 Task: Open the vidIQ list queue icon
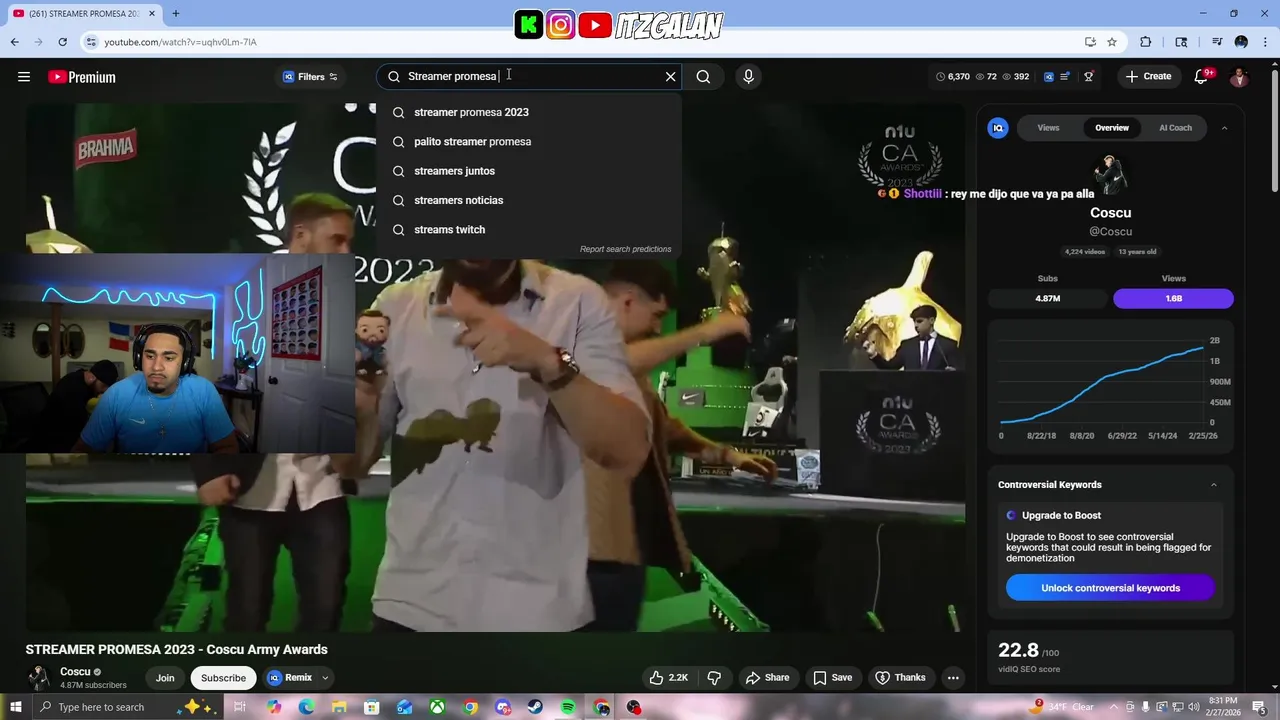coord(1065,76)
